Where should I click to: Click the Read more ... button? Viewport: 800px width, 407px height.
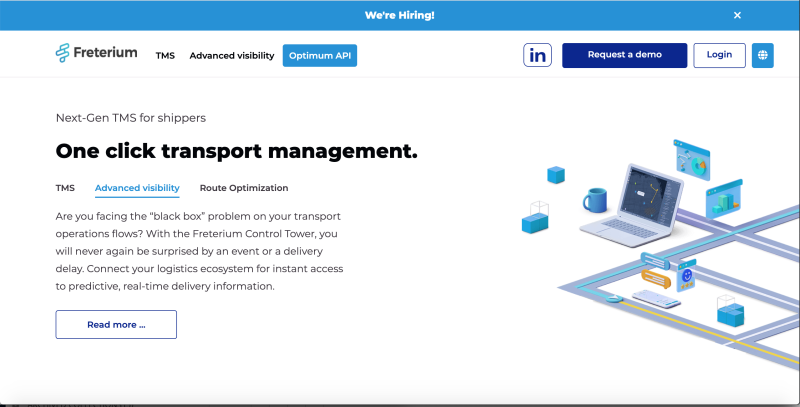coord(116,324)
